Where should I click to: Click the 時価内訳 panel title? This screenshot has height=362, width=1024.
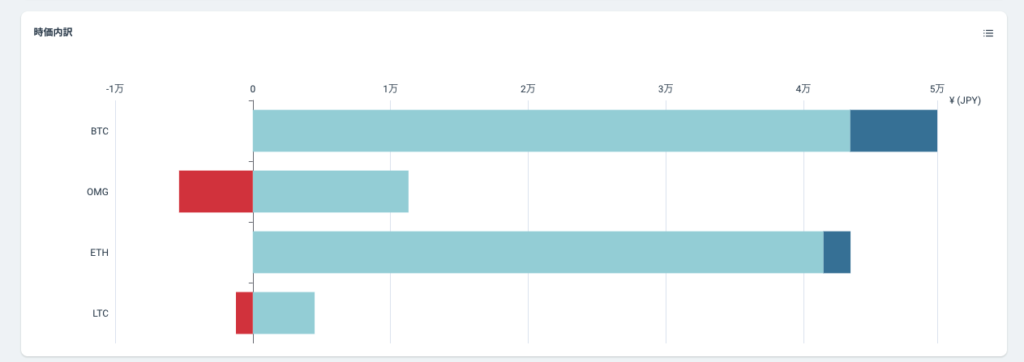click(x=53, y=32)
